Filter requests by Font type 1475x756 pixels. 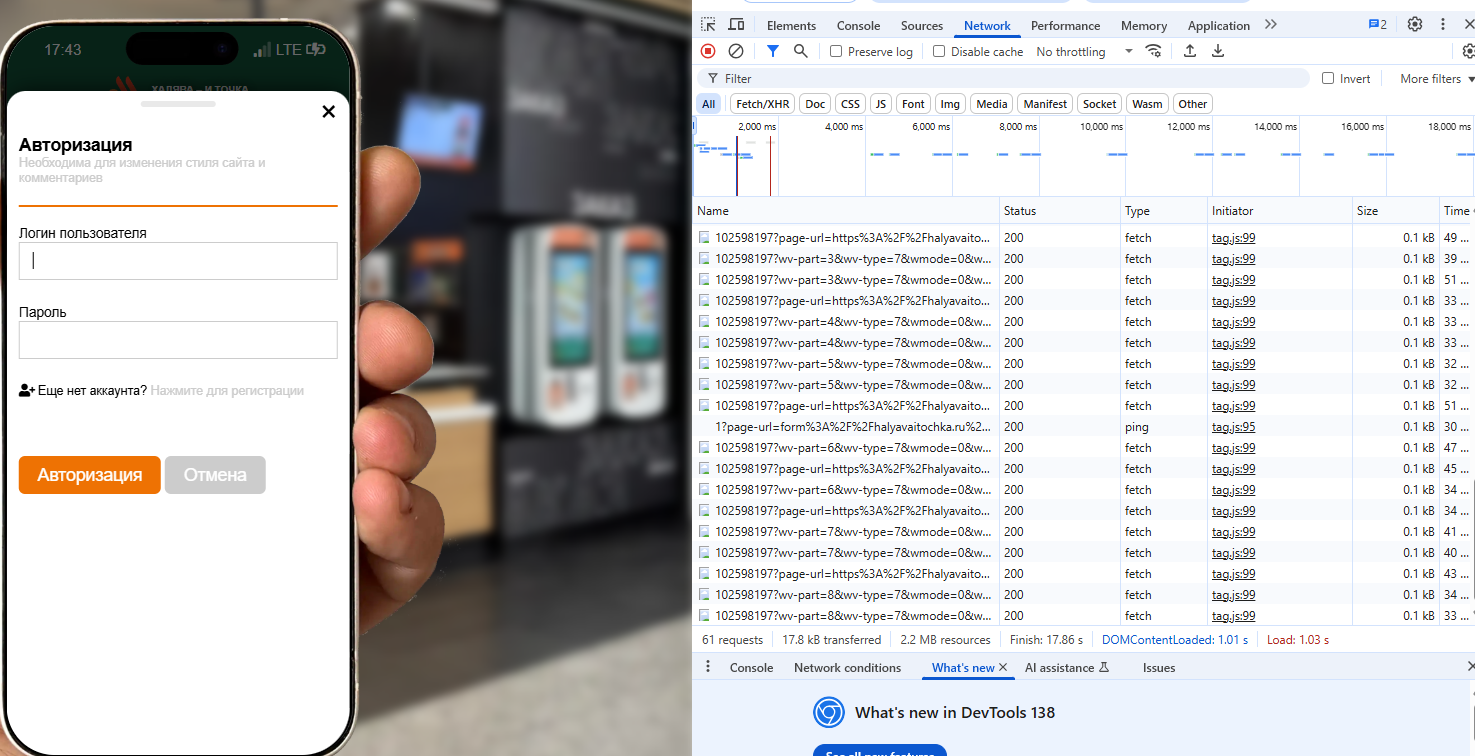pyautogui.click(x=913, y=104)
